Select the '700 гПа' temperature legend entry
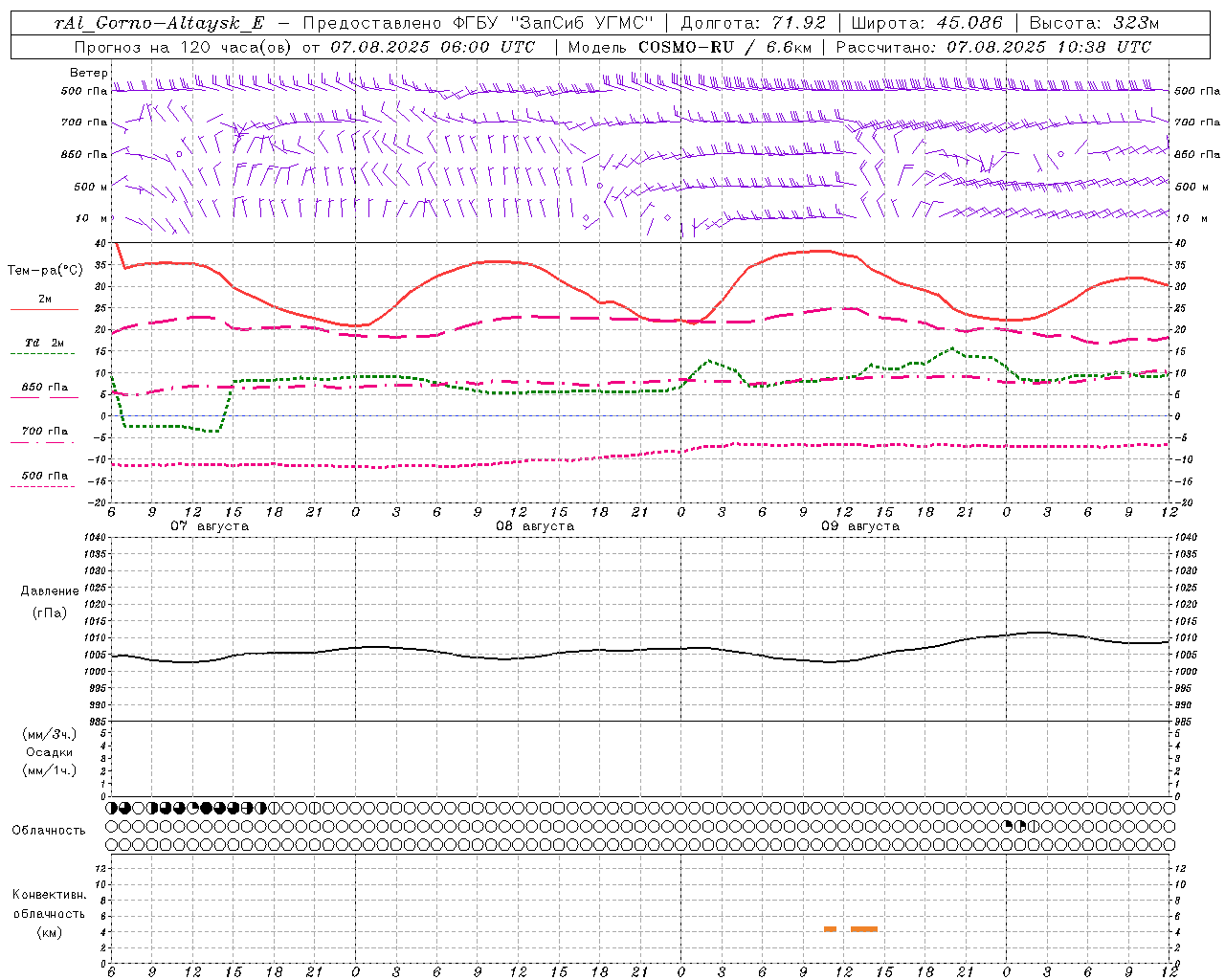The width and height of the screenshot is (1225, 980). tap(45, 432)
